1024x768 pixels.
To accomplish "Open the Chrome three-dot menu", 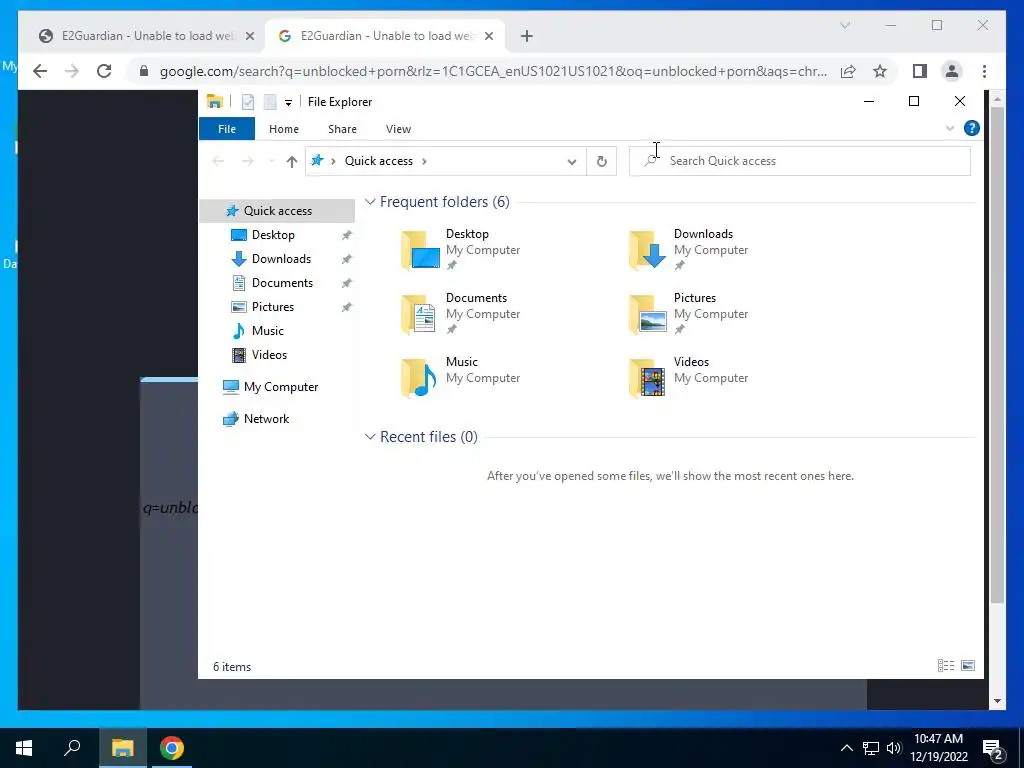I will [984, 71].
